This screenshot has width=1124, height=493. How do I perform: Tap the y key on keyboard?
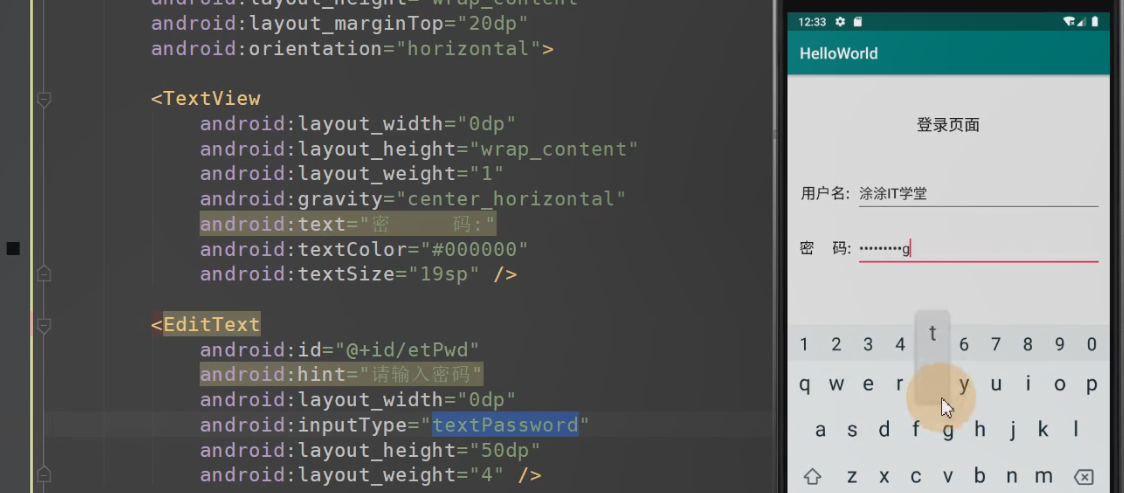click(963, 385)
